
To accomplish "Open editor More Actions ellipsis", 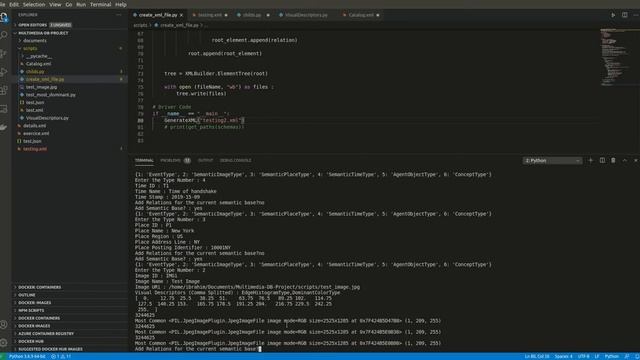I will (x=636, y=15).
